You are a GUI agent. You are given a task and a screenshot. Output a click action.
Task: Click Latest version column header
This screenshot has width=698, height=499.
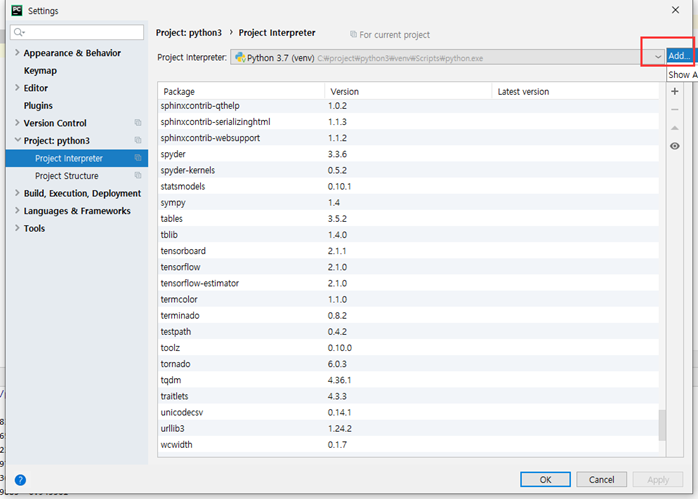point(575,91)
